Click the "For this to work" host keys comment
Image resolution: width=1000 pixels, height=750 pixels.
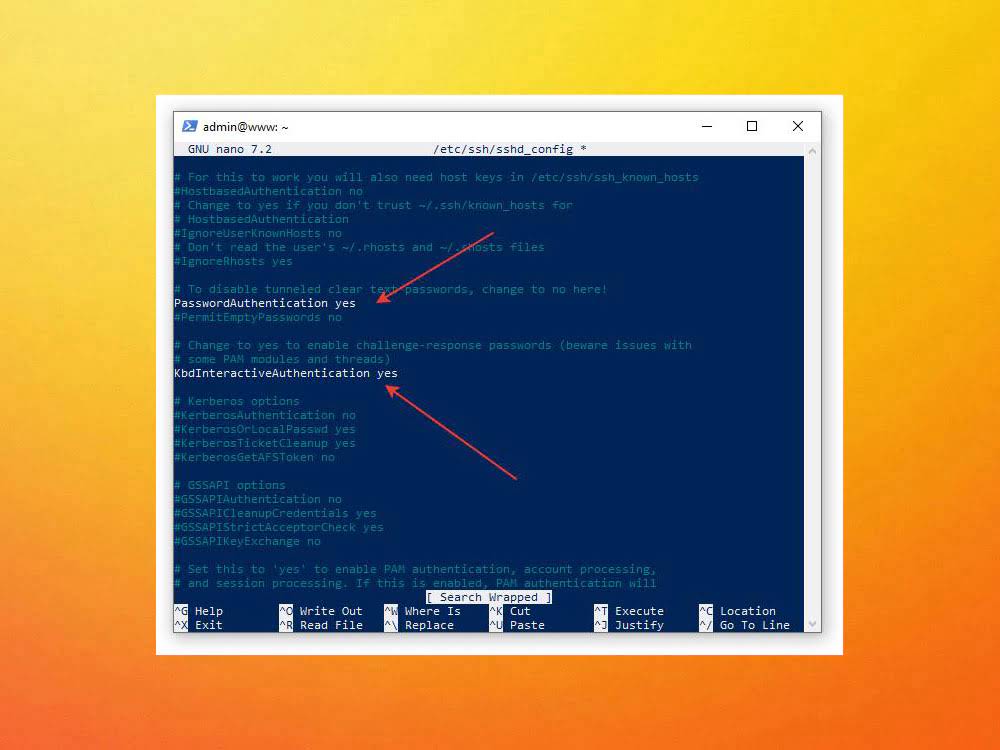point(436,177)
